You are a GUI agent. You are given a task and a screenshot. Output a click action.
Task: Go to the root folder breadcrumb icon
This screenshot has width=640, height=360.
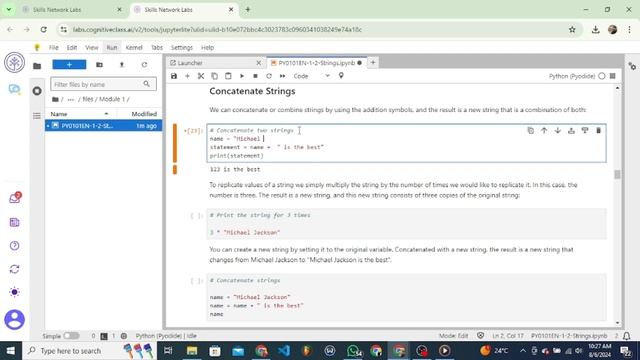click(x=56, y=99)
